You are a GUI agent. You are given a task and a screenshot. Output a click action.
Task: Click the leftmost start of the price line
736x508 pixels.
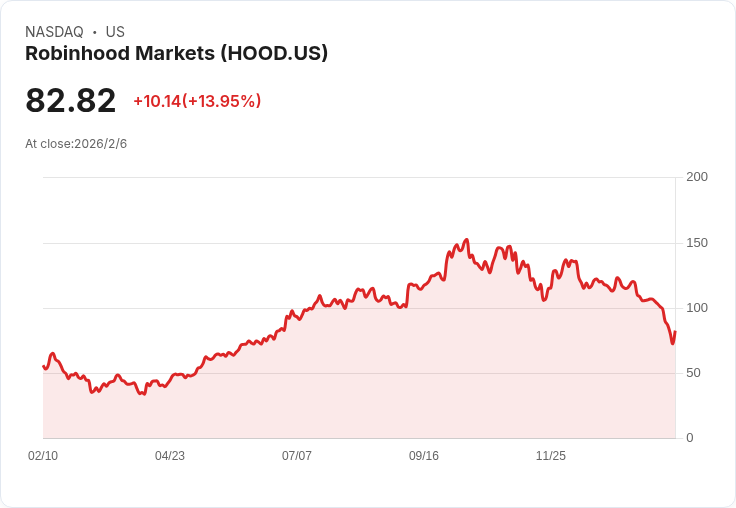coord(43,366)
